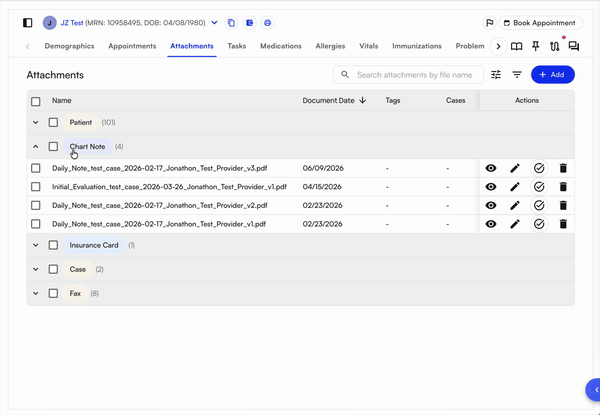Sort by Document Date column
Image resolution: width=600 pixels, height=415 pixels.
(x=334, y=101)
